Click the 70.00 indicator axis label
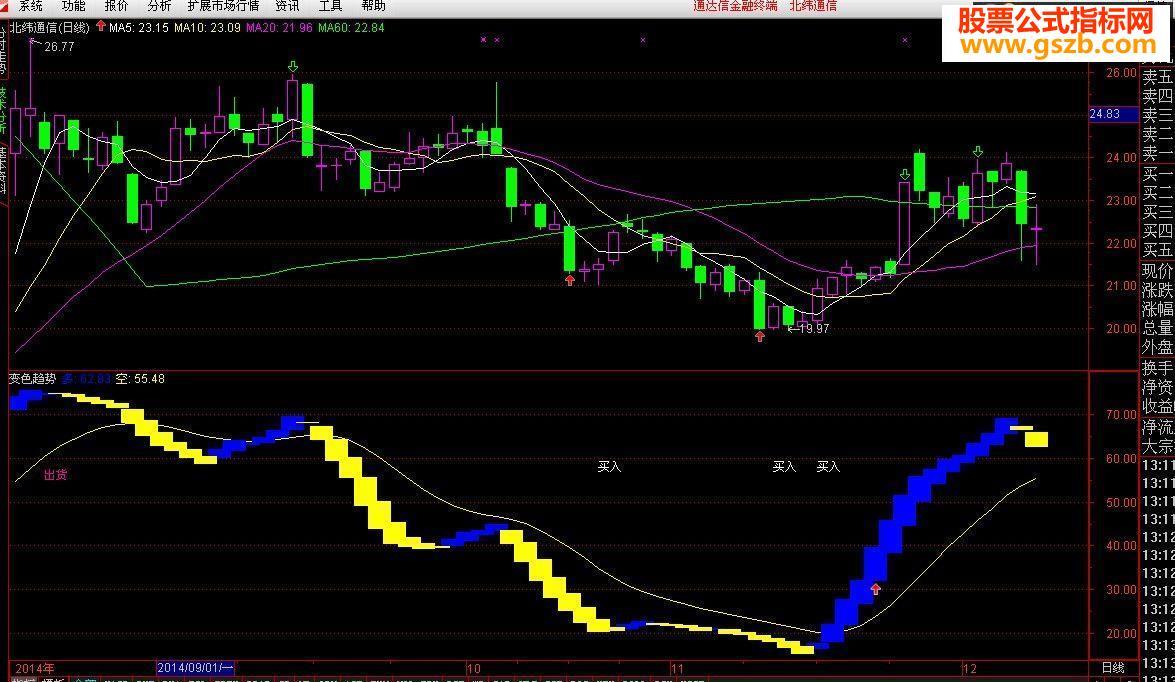1175x682 pixels. pos(1122,414)
